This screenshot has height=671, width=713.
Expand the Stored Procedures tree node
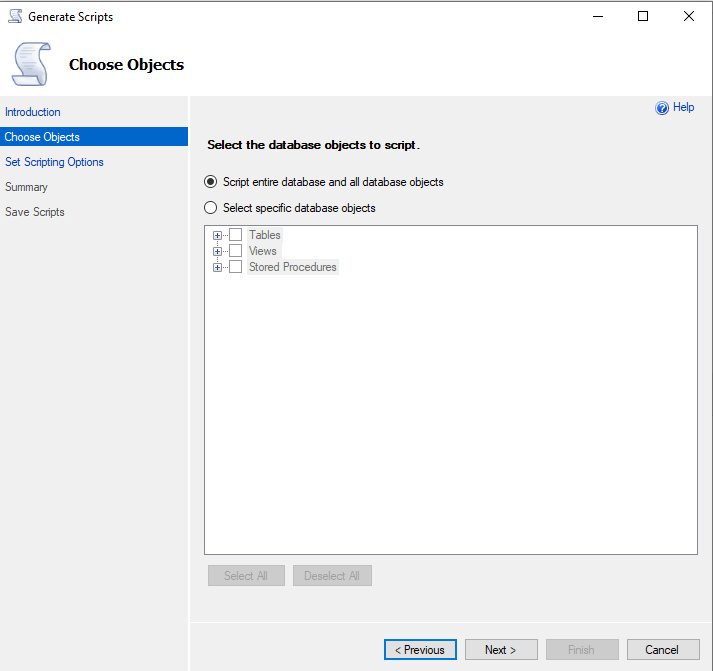tap(217, 267)
